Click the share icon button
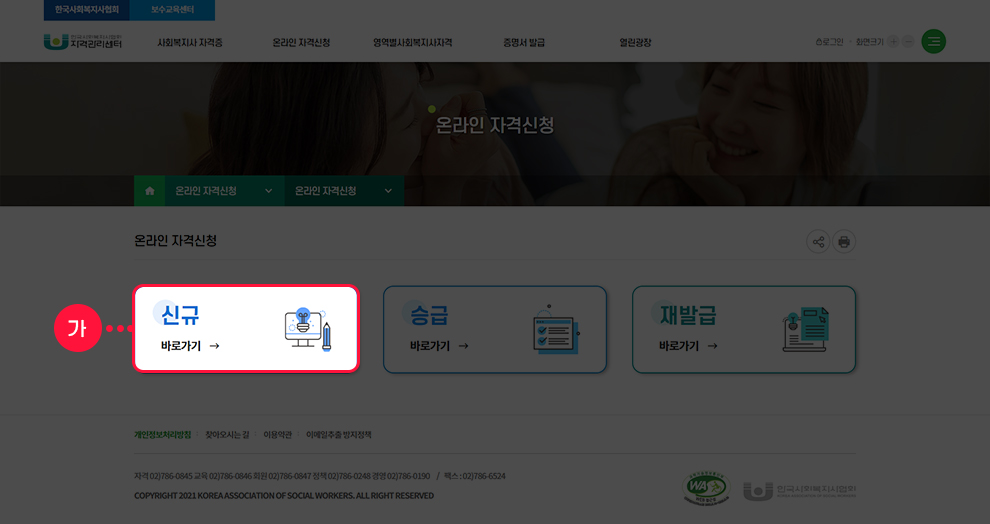Screen dimensions: 990x524 [x=818, y=242]
